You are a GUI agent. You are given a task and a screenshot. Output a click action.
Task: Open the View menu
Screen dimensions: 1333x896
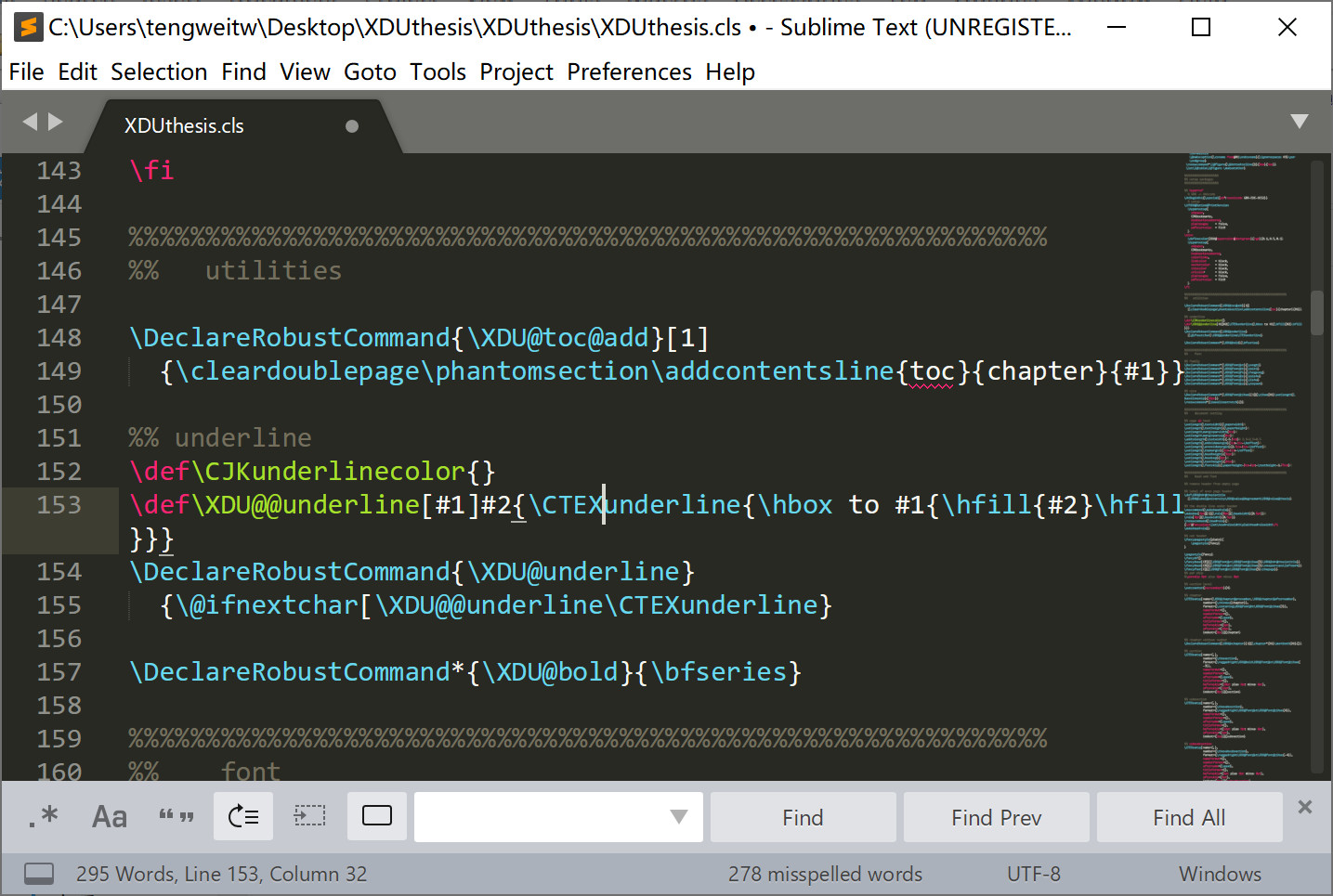pos(305,71)
